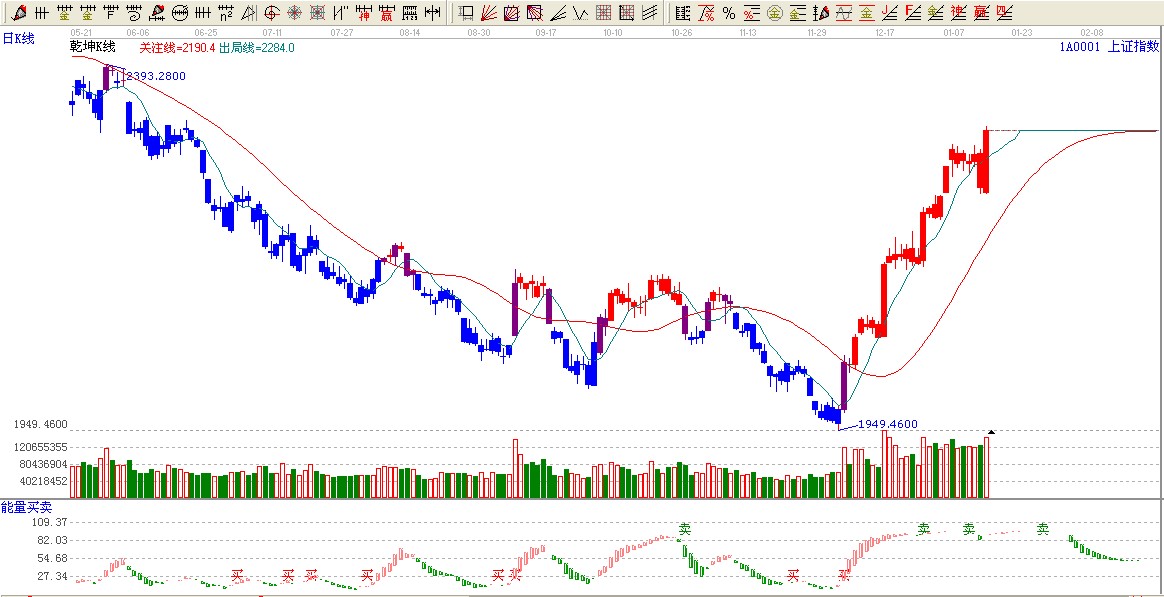This screenshot has height=597, width=1164.
Task: Click the 能量买卖 indicator panel label
Action: click(x=26, y=507)
